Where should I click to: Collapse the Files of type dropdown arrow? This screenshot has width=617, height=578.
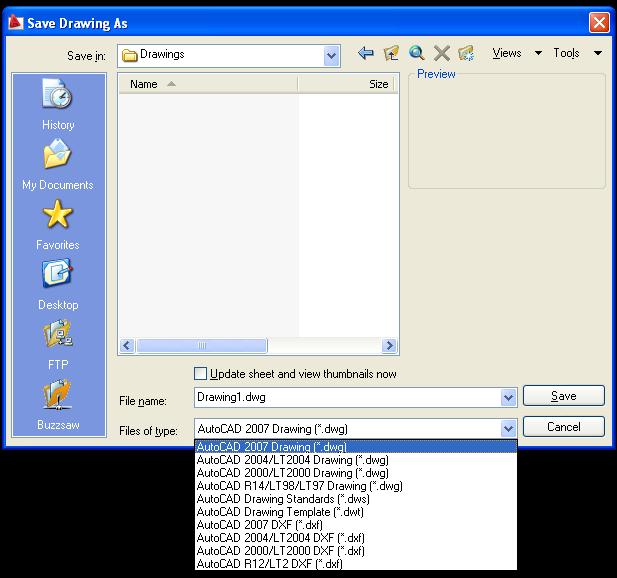[x=508, y=428]
